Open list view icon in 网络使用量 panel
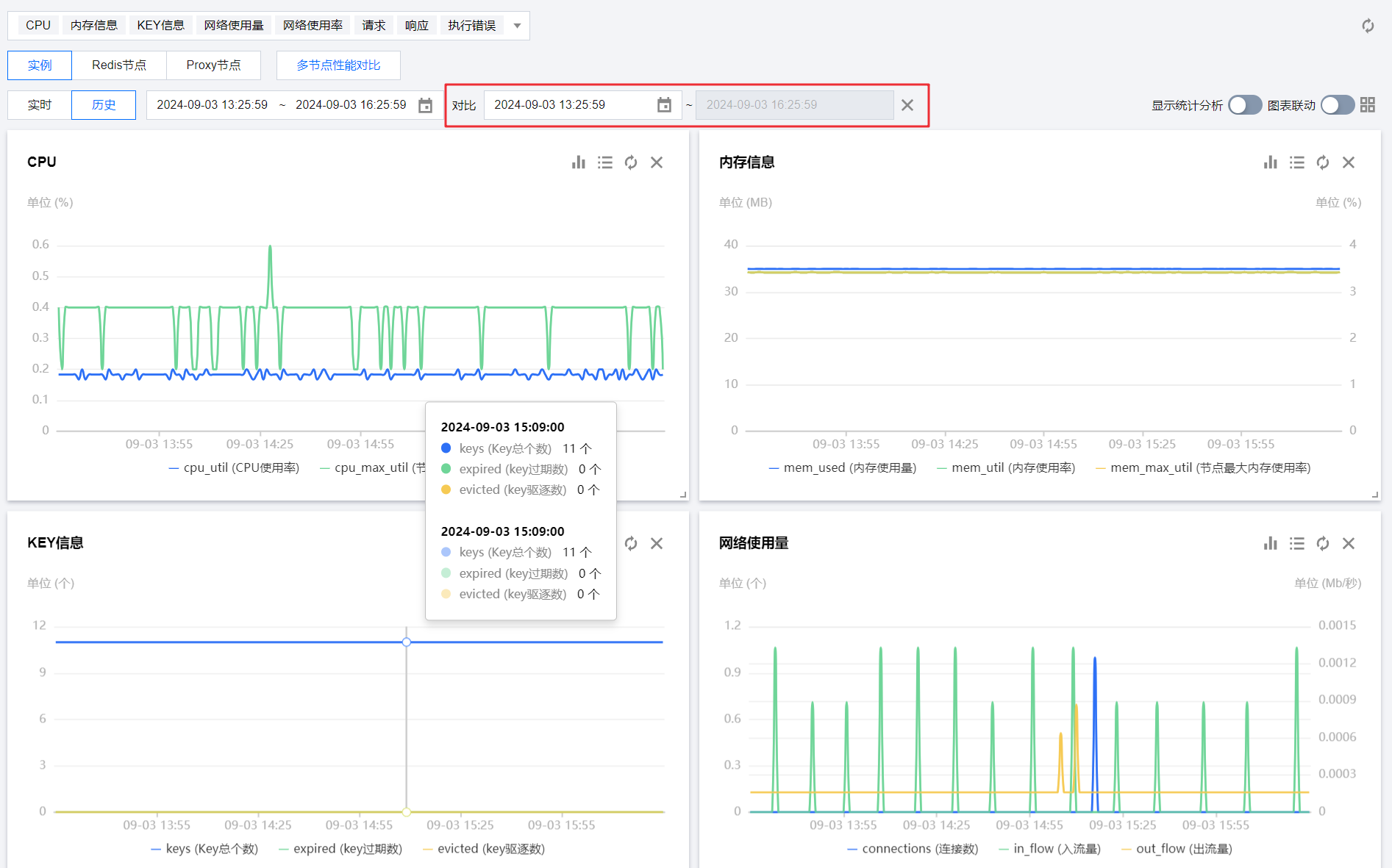 click(1296, 543)
